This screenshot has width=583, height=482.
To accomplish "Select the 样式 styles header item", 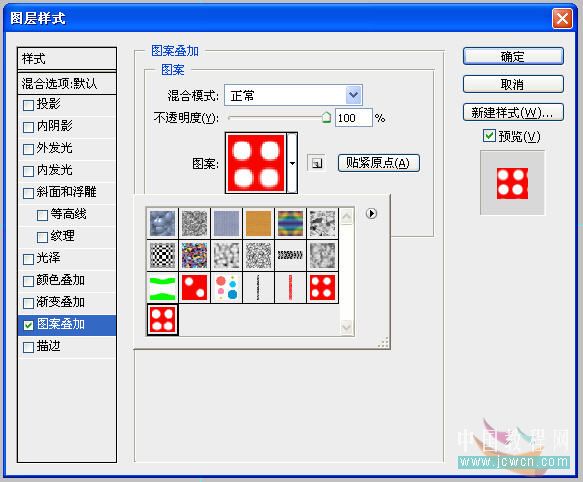I will 67,58.
